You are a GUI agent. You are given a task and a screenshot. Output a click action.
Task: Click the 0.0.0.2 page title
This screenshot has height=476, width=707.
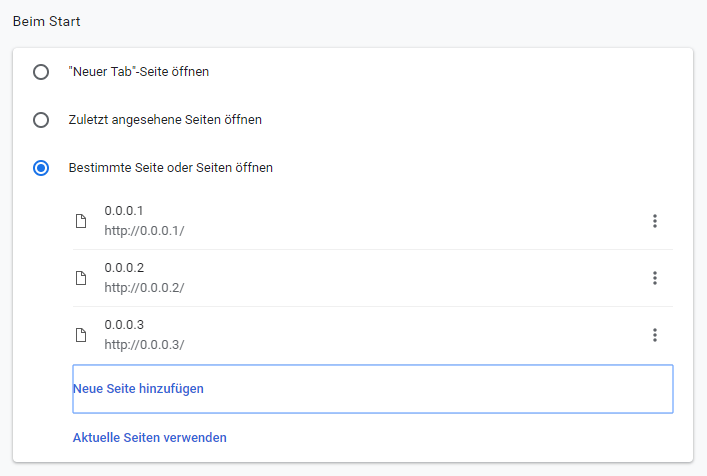pos(124,268)
